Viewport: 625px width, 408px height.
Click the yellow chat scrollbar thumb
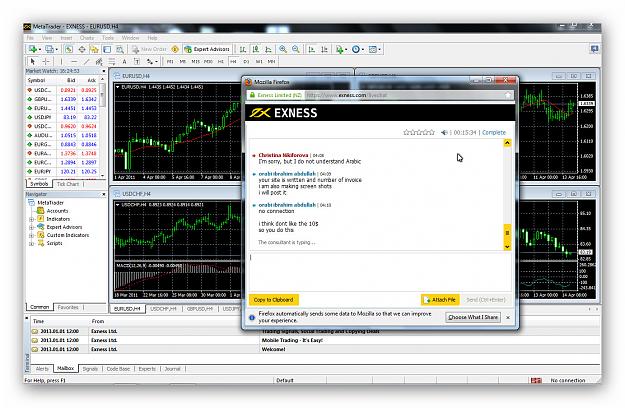coord(507,233)
